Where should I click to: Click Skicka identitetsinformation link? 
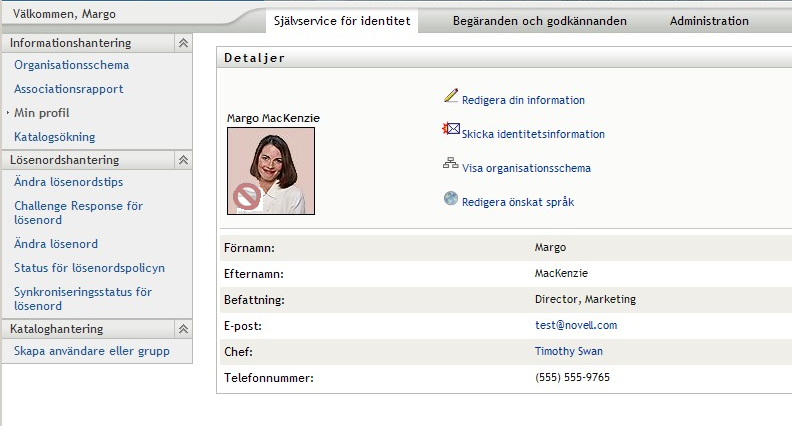[533, 134]
